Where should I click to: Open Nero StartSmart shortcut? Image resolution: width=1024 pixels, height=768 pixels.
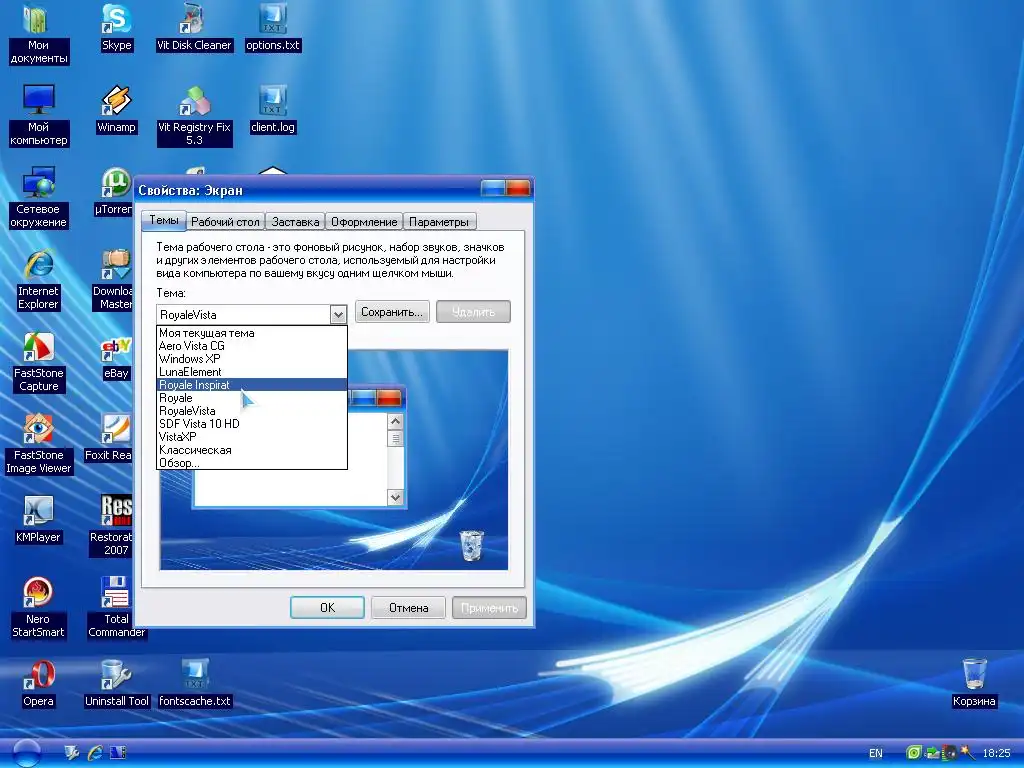tap(39, 608)
